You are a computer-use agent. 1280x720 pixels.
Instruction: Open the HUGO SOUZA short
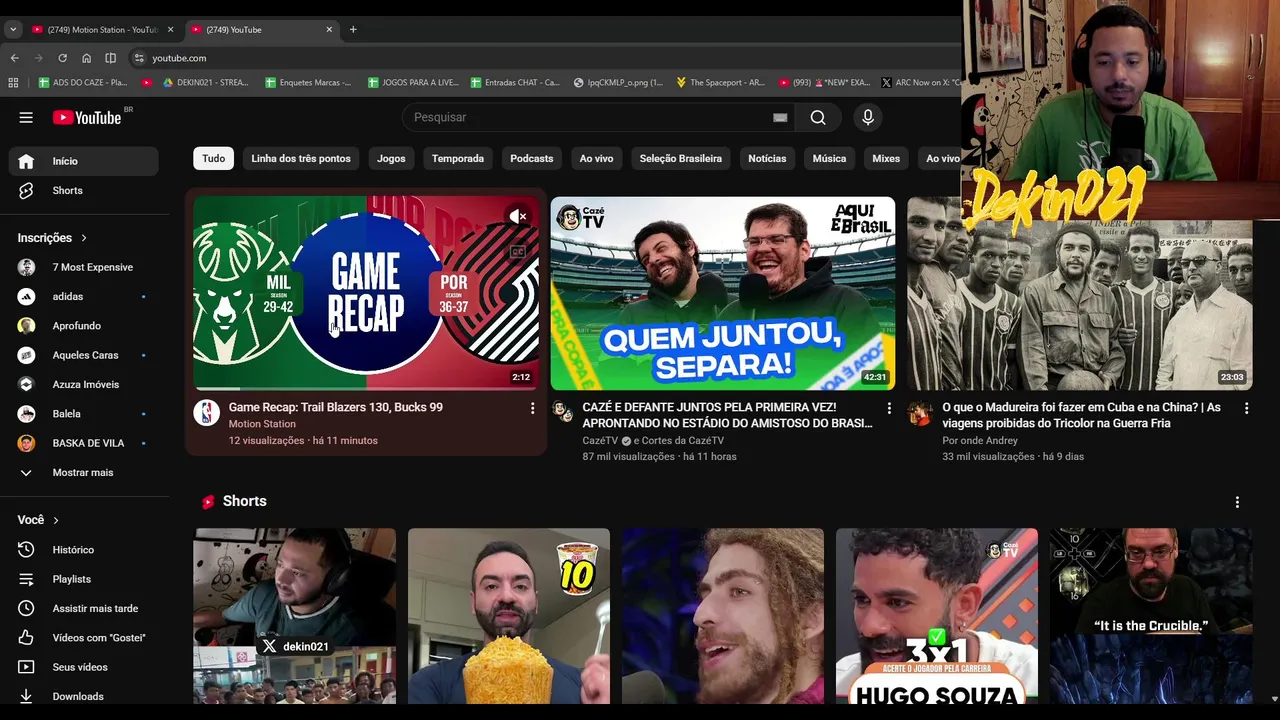(937, 616)
